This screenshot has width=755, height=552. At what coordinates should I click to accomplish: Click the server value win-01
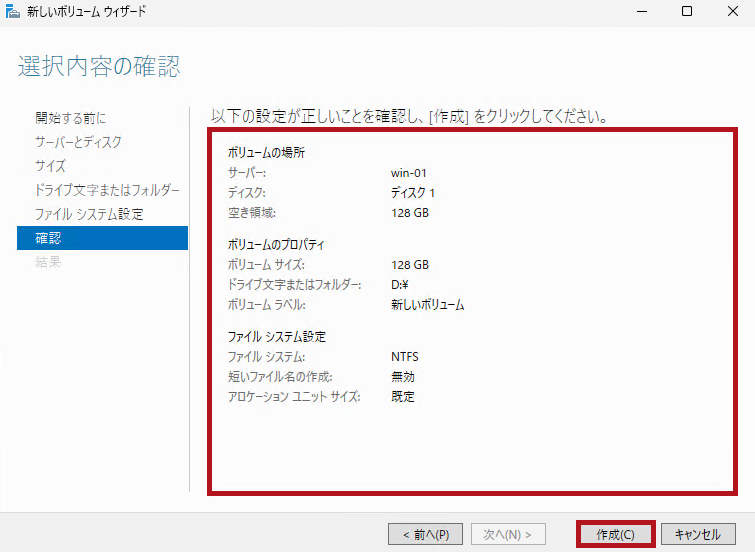[x=409, y=173]
